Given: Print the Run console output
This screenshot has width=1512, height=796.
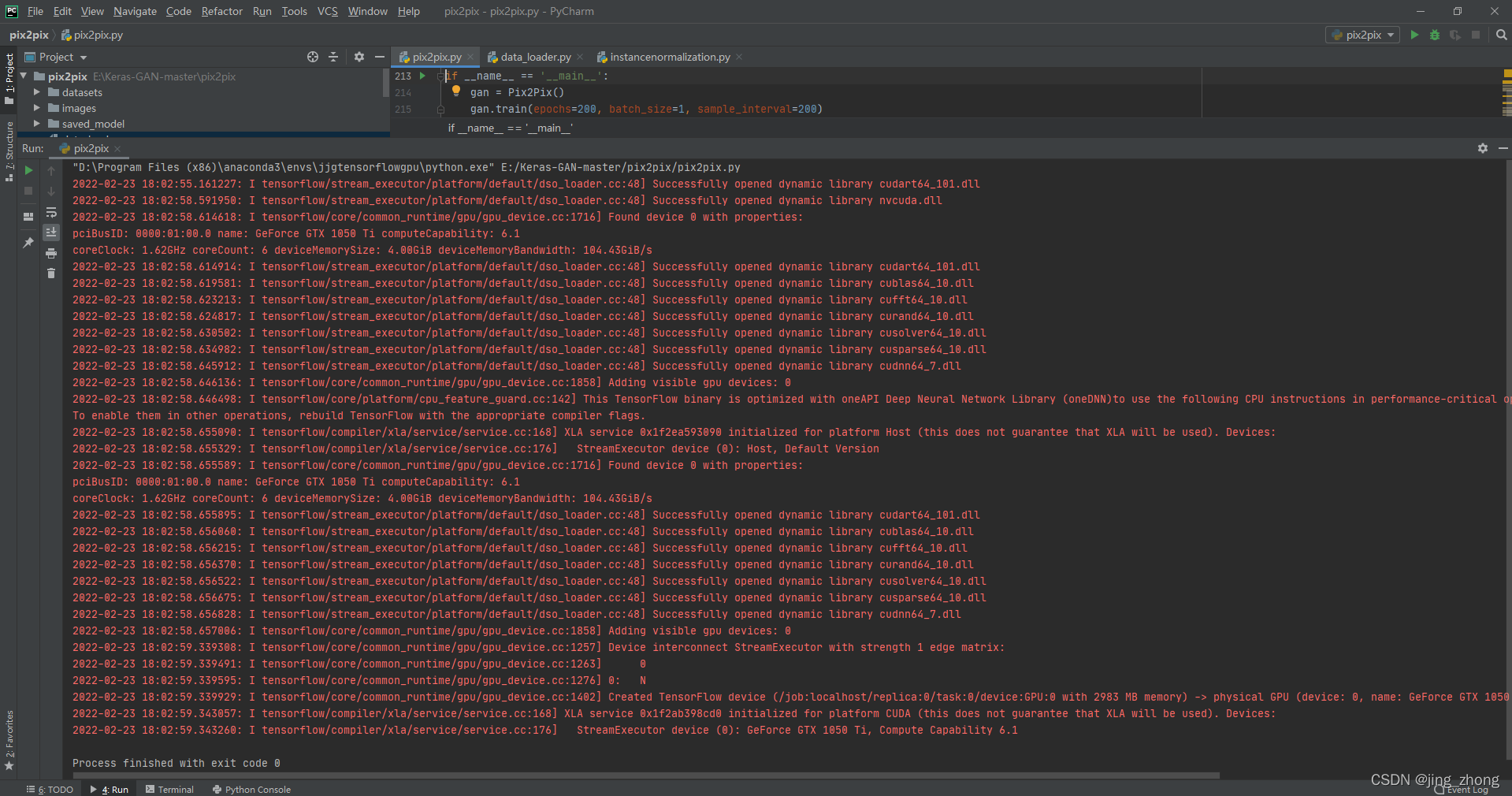Looking at the screenshot, I should [51, 253].
